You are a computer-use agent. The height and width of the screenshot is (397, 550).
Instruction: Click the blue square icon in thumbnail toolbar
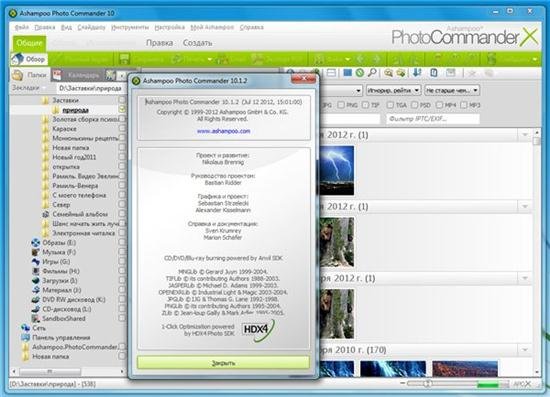click(x=347, y=73)
